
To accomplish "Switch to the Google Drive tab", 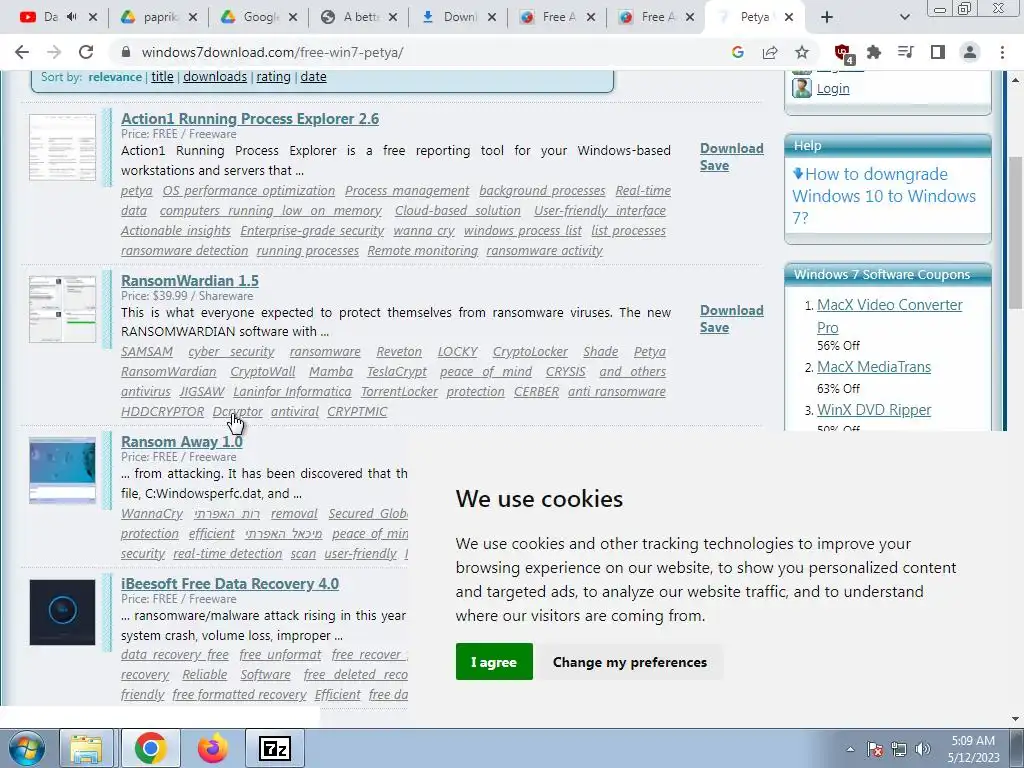I will tap(258, 17).
